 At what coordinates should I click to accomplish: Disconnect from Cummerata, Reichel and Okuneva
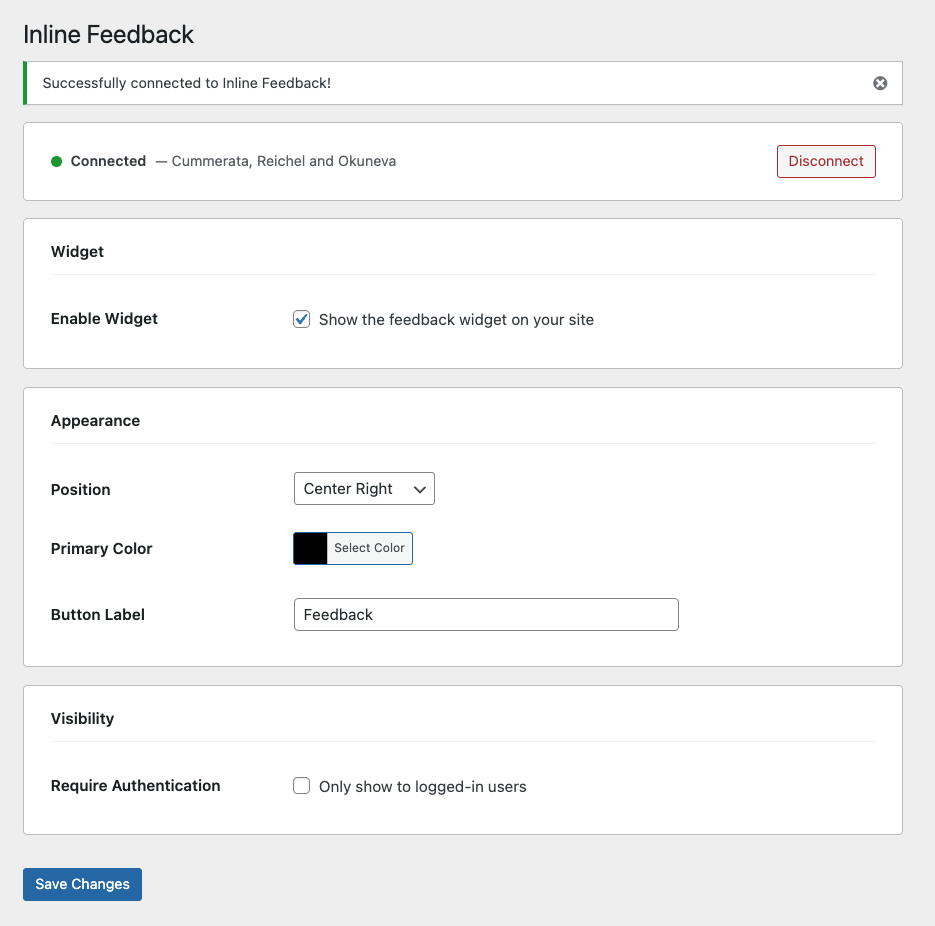[x=826, y=161]
